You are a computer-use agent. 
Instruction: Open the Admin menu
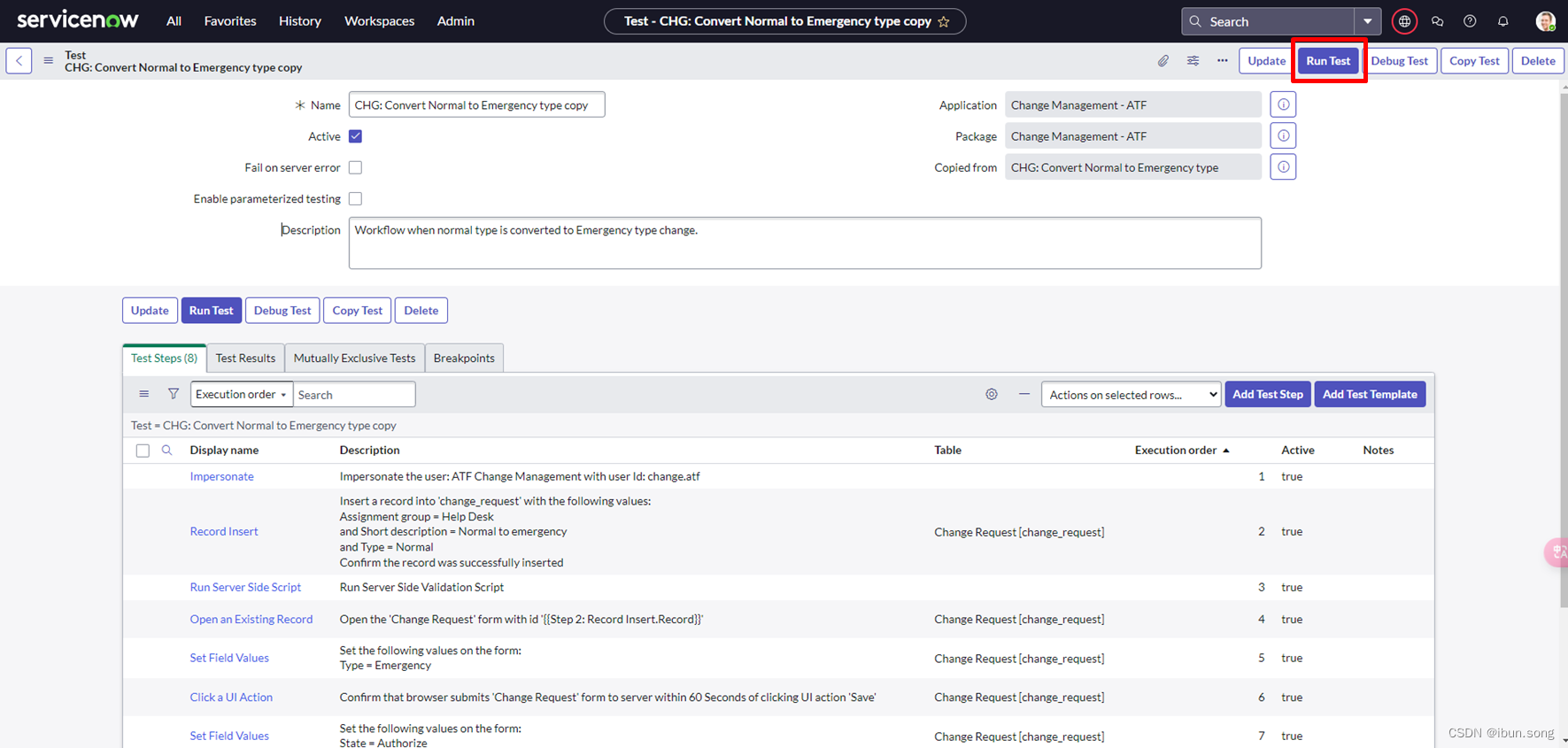456,21
